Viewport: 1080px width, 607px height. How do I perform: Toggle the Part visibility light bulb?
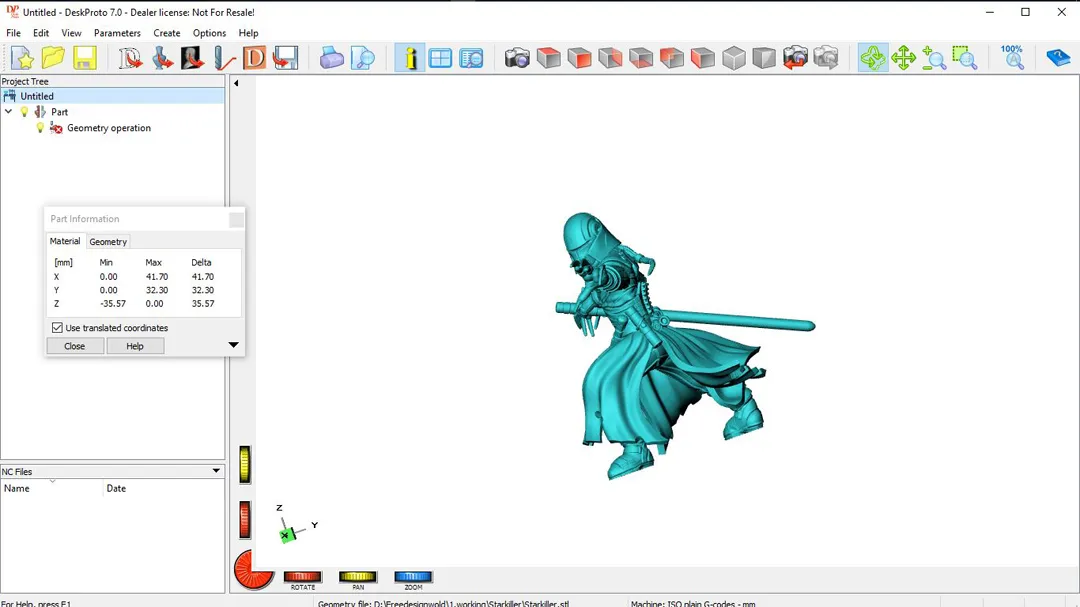[25, 112]
